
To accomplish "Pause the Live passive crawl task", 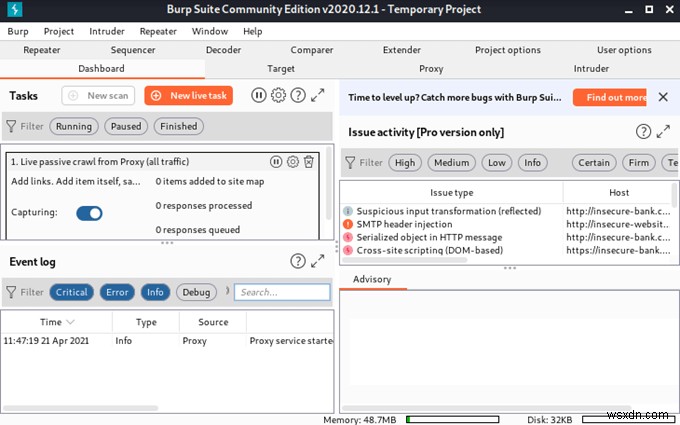I will coord(276,162).
